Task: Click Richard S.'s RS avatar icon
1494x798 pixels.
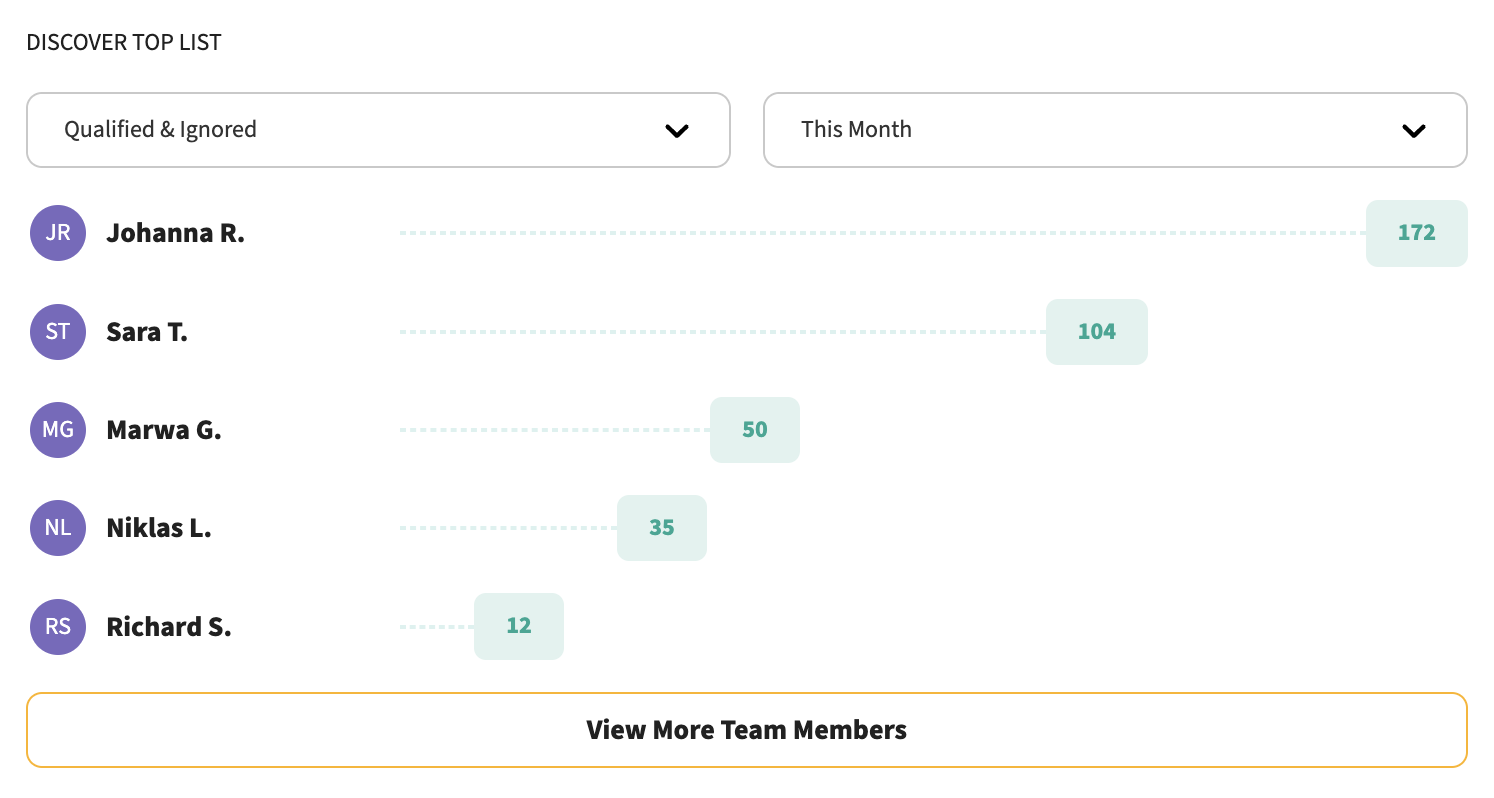Action: pos(58,627)
